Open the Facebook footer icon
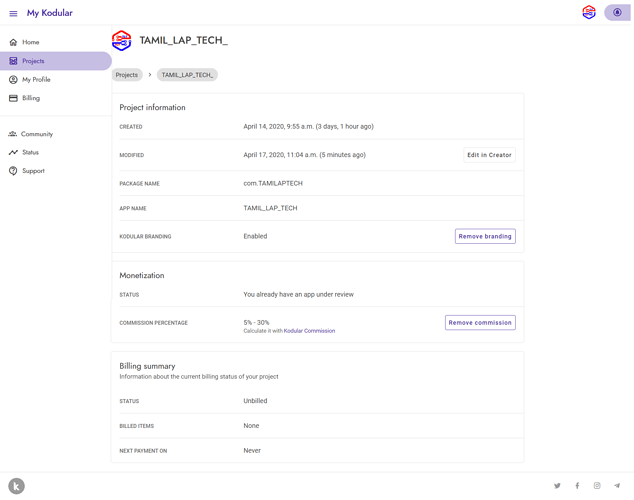The height and width of the screenshot is (500, 634). 577,486
